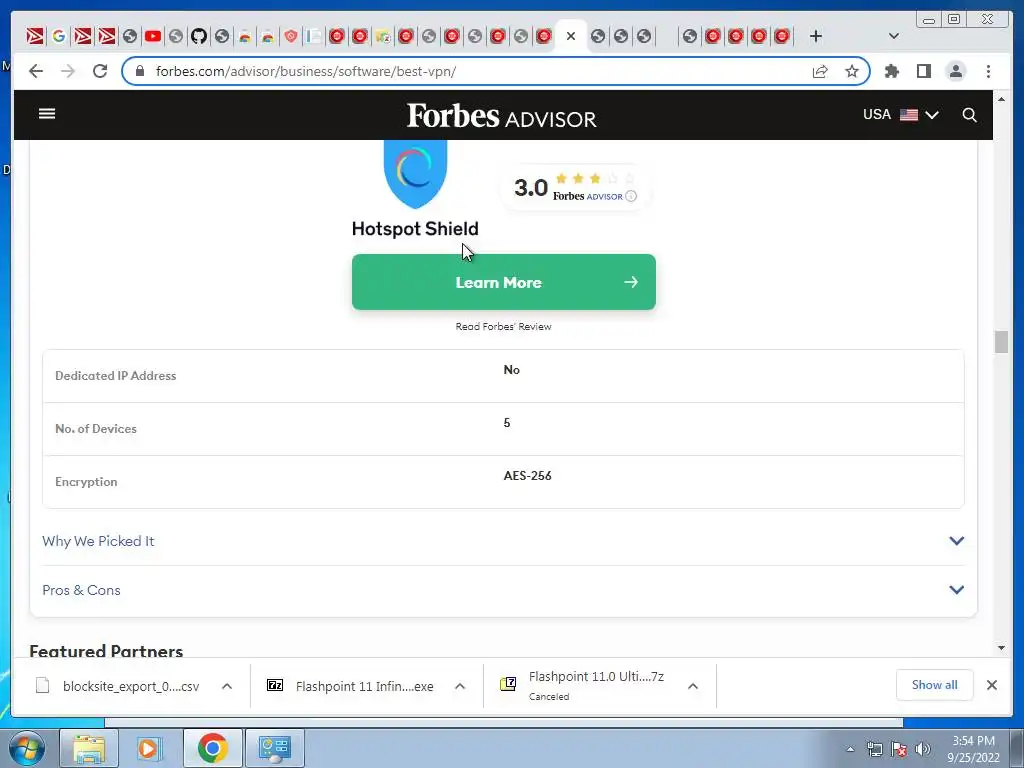
Task: Click the green Learn More button
Action: coord(504,282)
